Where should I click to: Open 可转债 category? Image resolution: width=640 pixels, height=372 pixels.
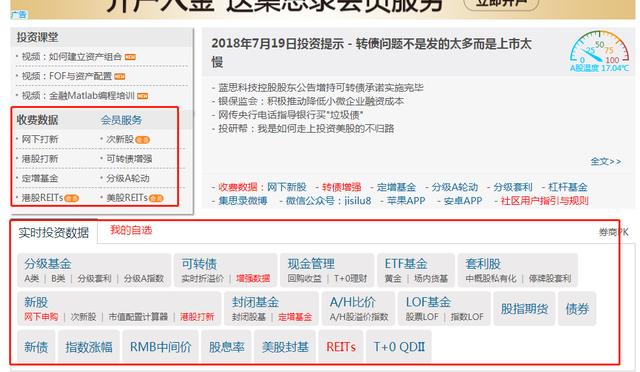tap(199, 264)
